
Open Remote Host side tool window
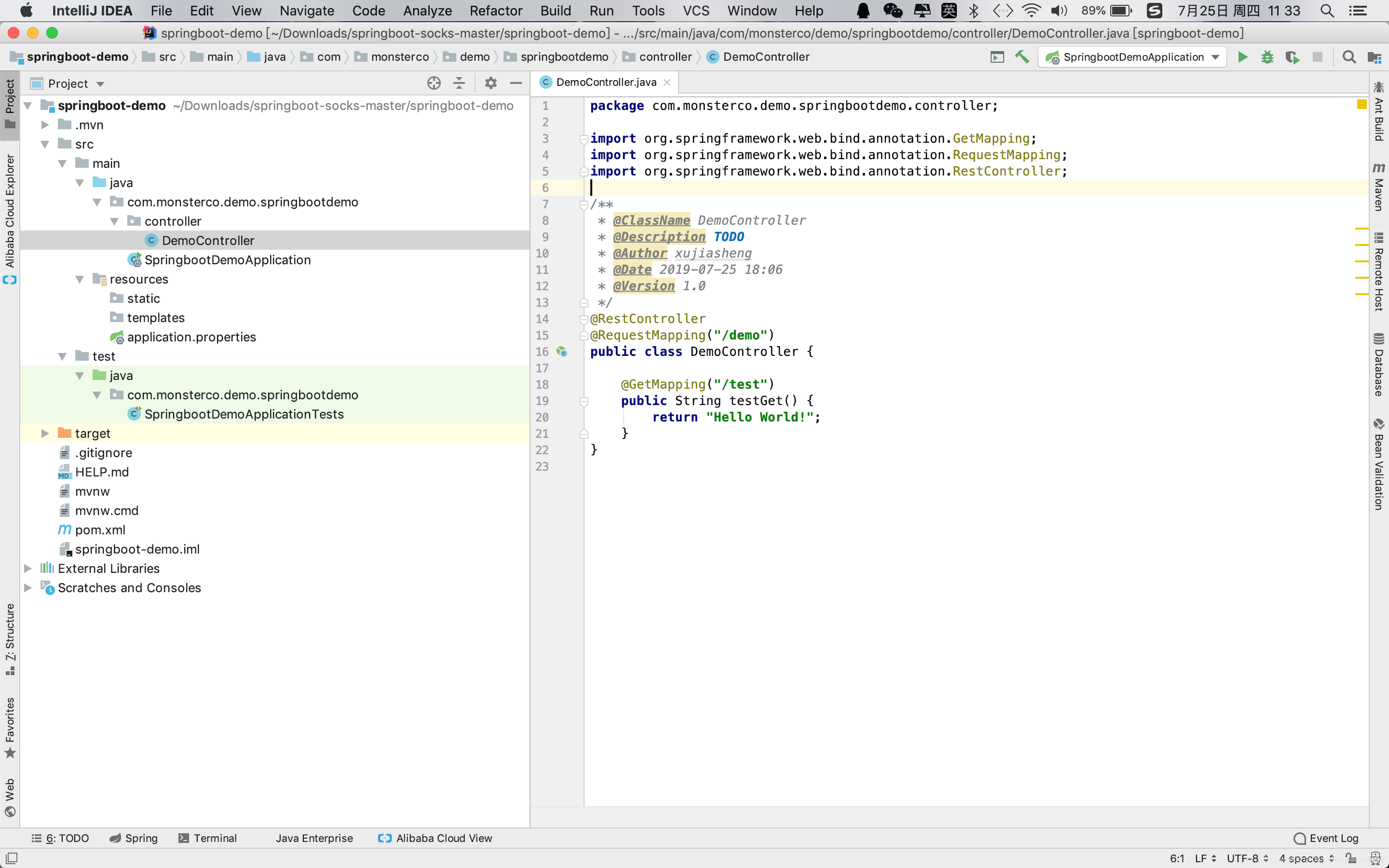[1379, 271]
